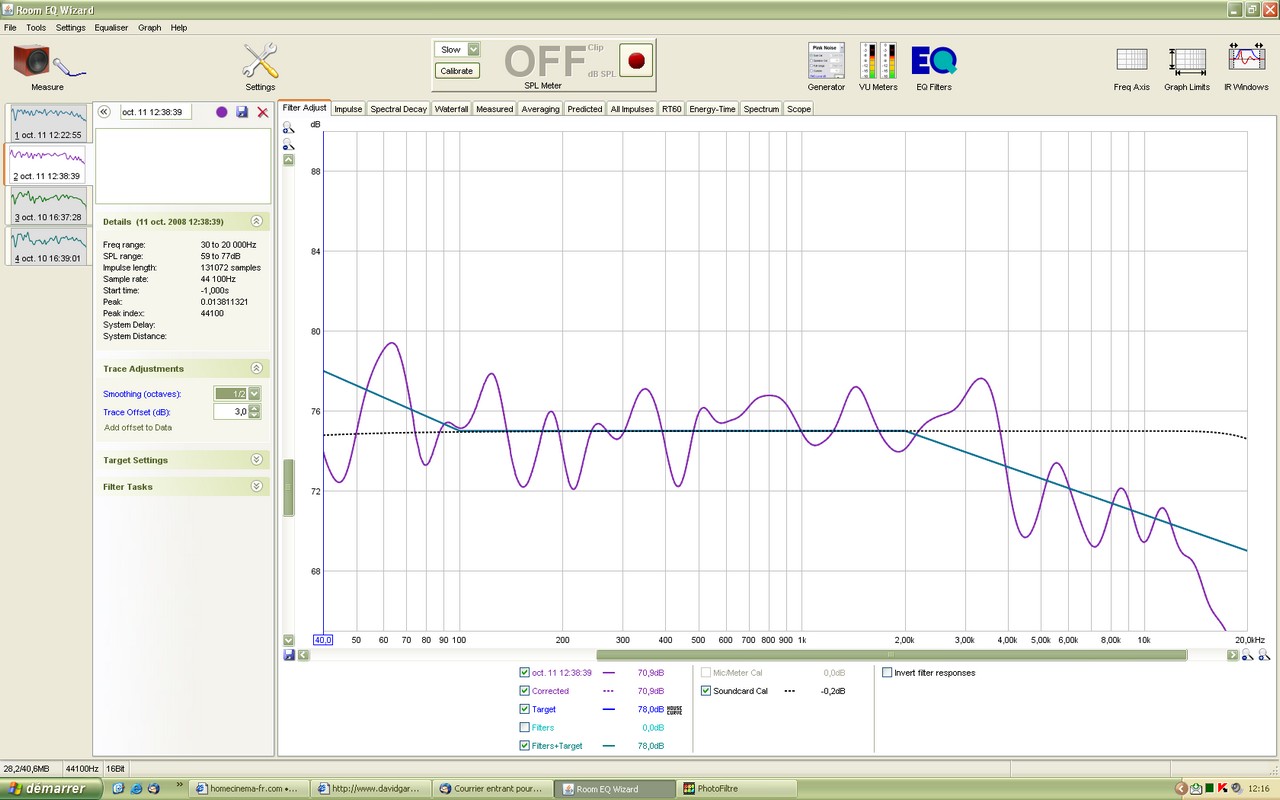Toggle the Filters+Target checkbox

tap(525, 746)
